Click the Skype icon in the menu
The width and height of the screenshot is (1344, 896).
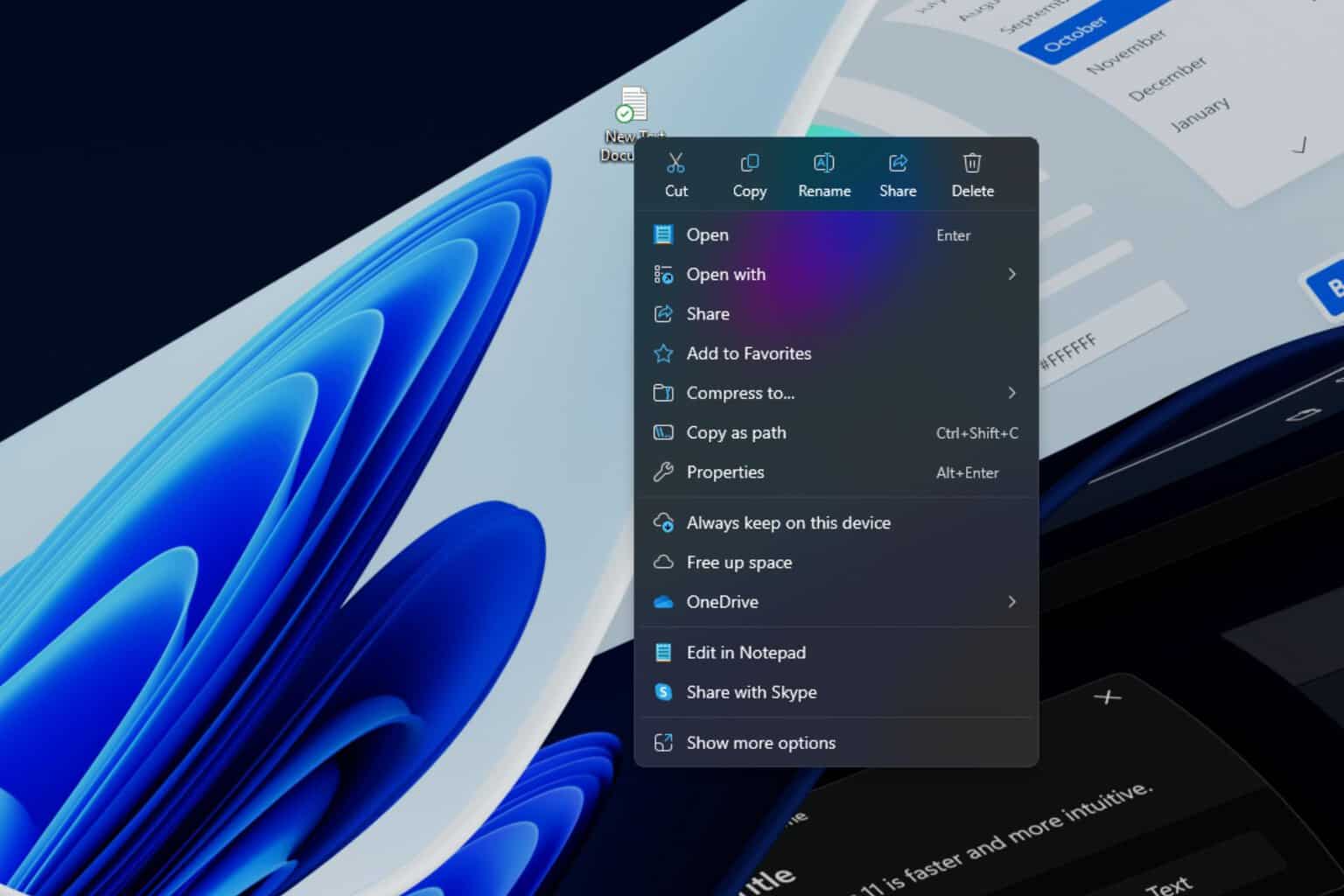point(663,692)
